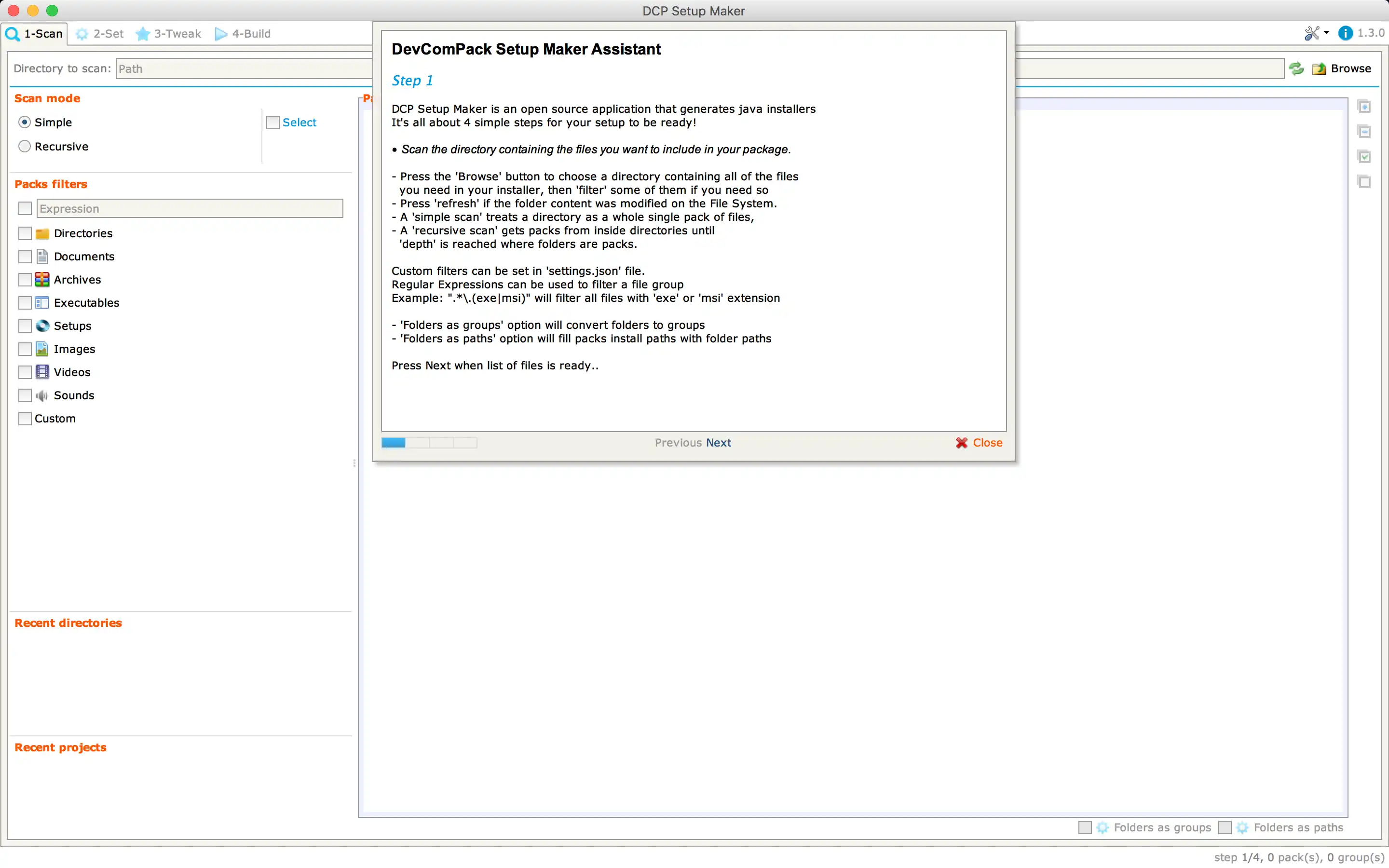Image resolution: width=1389 pixels, height=868 pixels.
Task: Enable the Custom packs filter checkbox
Action: click(x=25, y=419)
